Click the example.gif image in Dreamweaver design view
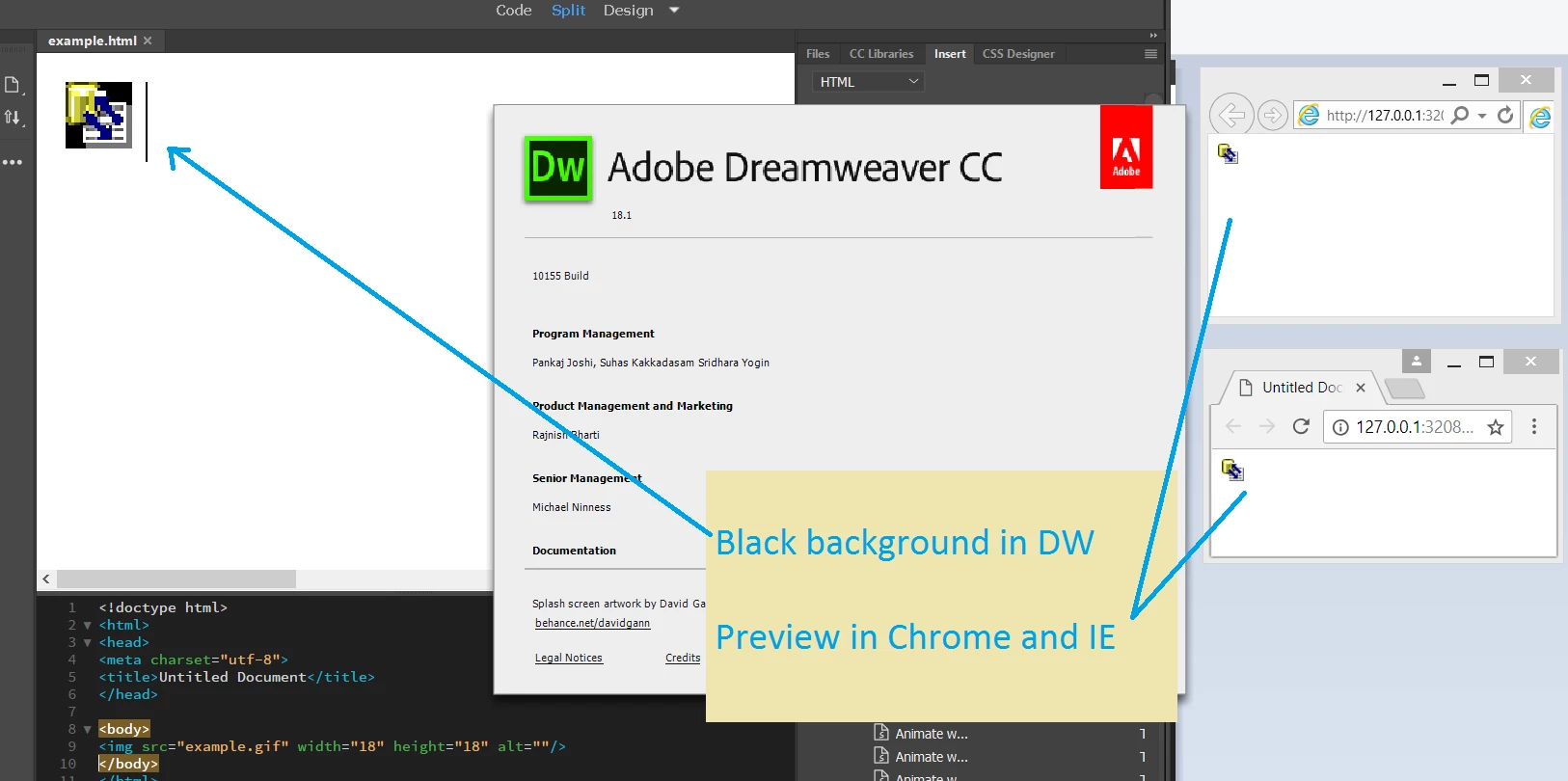The height and width of the screenshot is (781, 1568). [x=98, y=115]
